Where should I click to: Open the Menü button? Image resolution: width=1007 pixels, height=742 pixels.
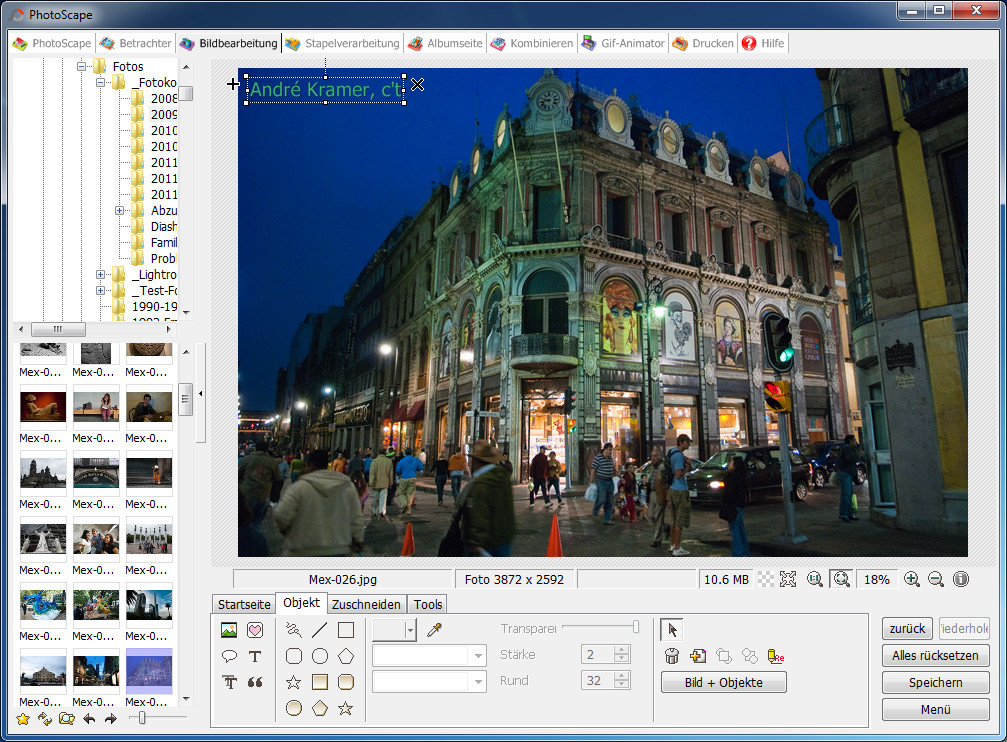935,709
